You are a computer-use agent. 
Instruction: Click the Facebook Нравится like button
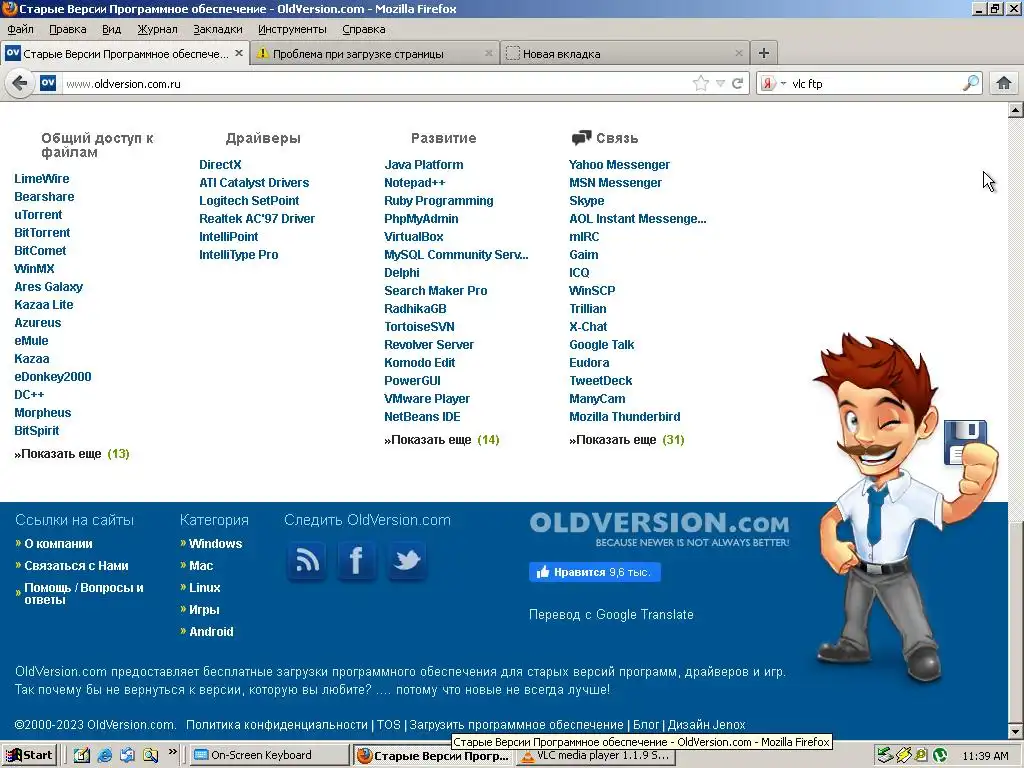(x=594, y=572)
